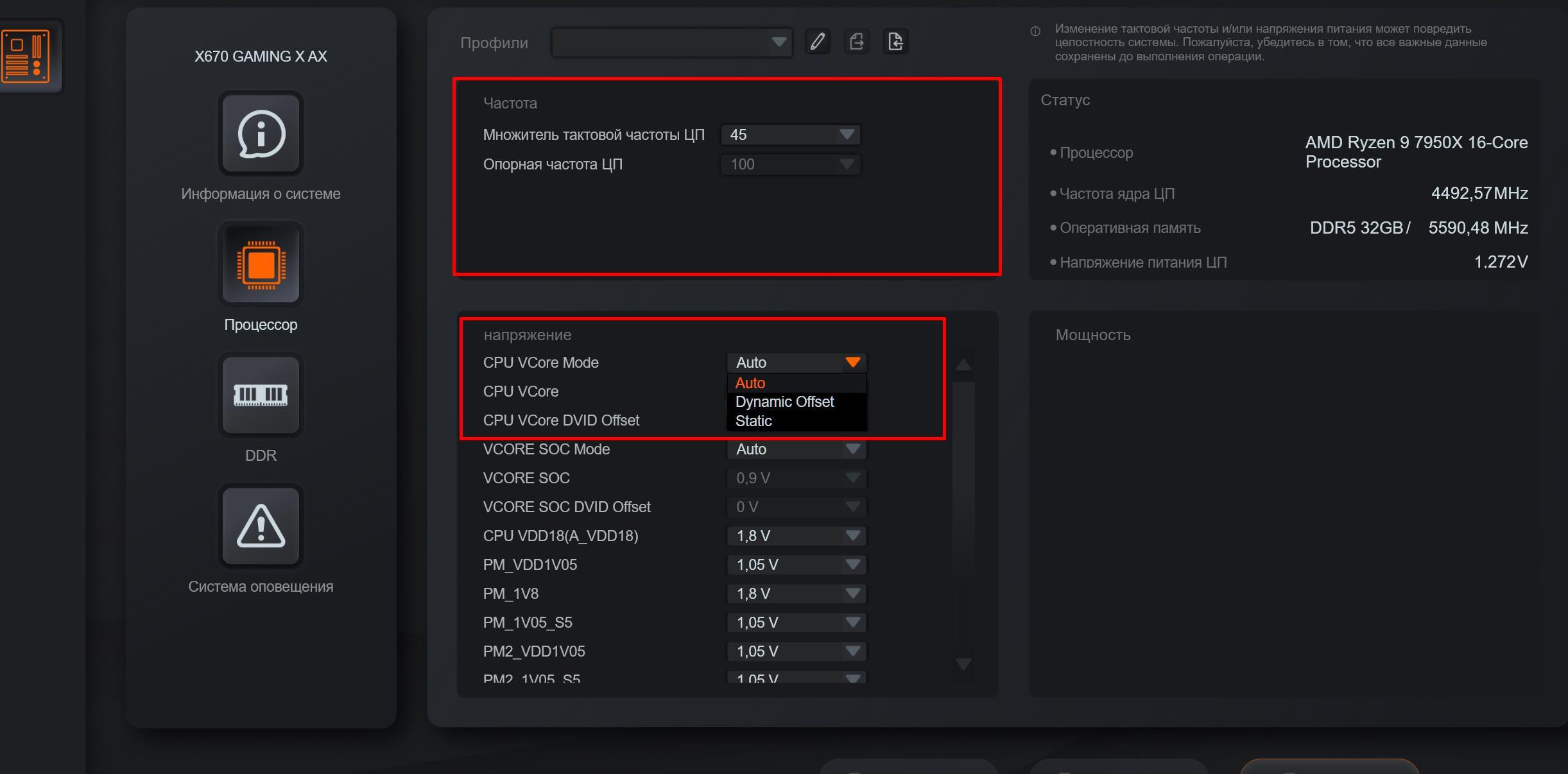Open the PM_1V8 voltage dropdown
The image size is (1568, 774).
coord(797,594)
